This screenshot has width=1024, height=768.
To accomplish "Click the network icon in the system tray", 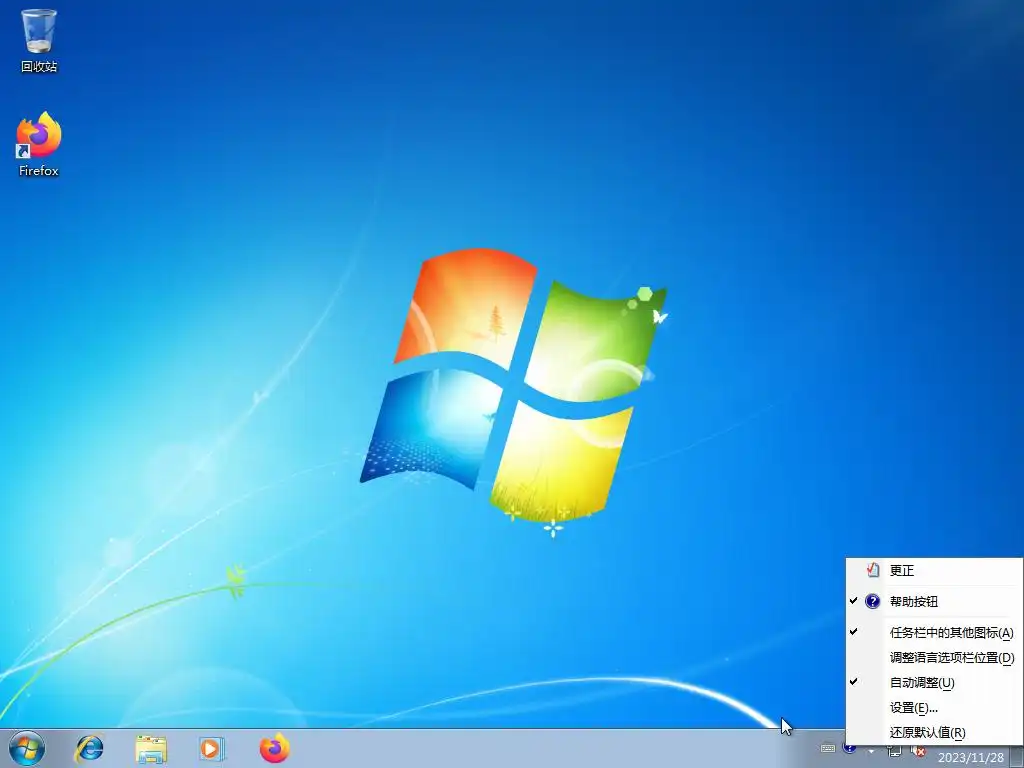I will point(894,752).
